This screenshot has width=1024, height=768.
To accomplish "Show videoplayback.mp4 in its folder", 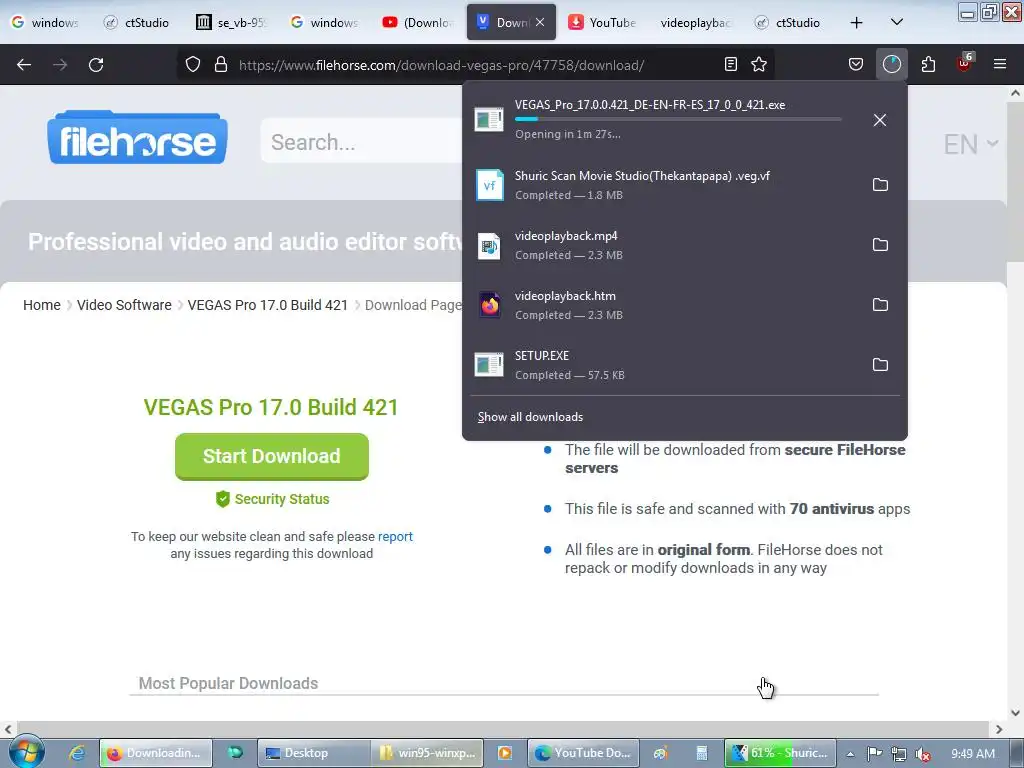I will pyautogui.click(x=880, y=245).
